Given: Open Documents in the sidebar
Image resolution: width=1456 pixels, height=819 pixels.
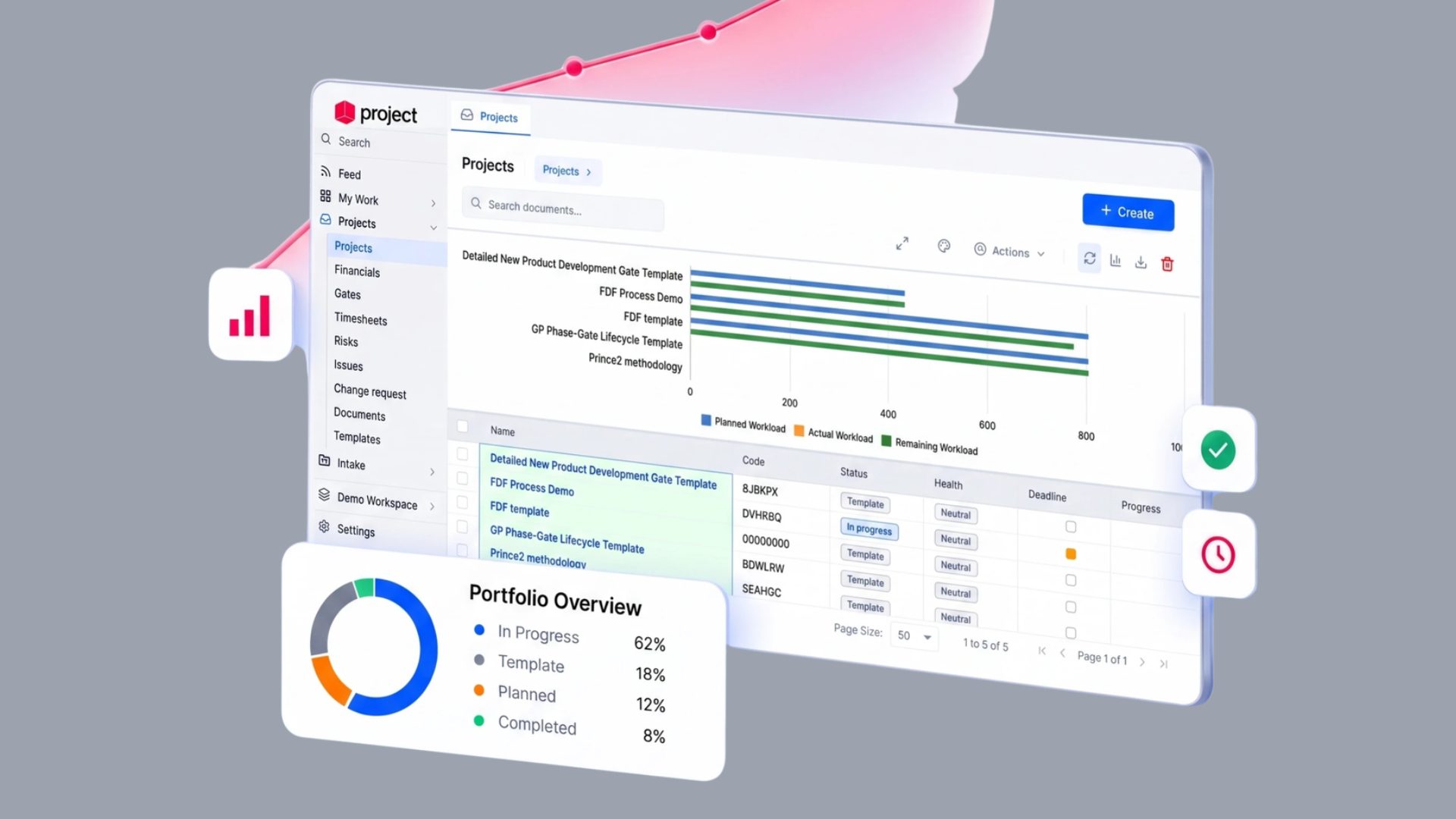Looking at the screenshot, I should [359, 414].
